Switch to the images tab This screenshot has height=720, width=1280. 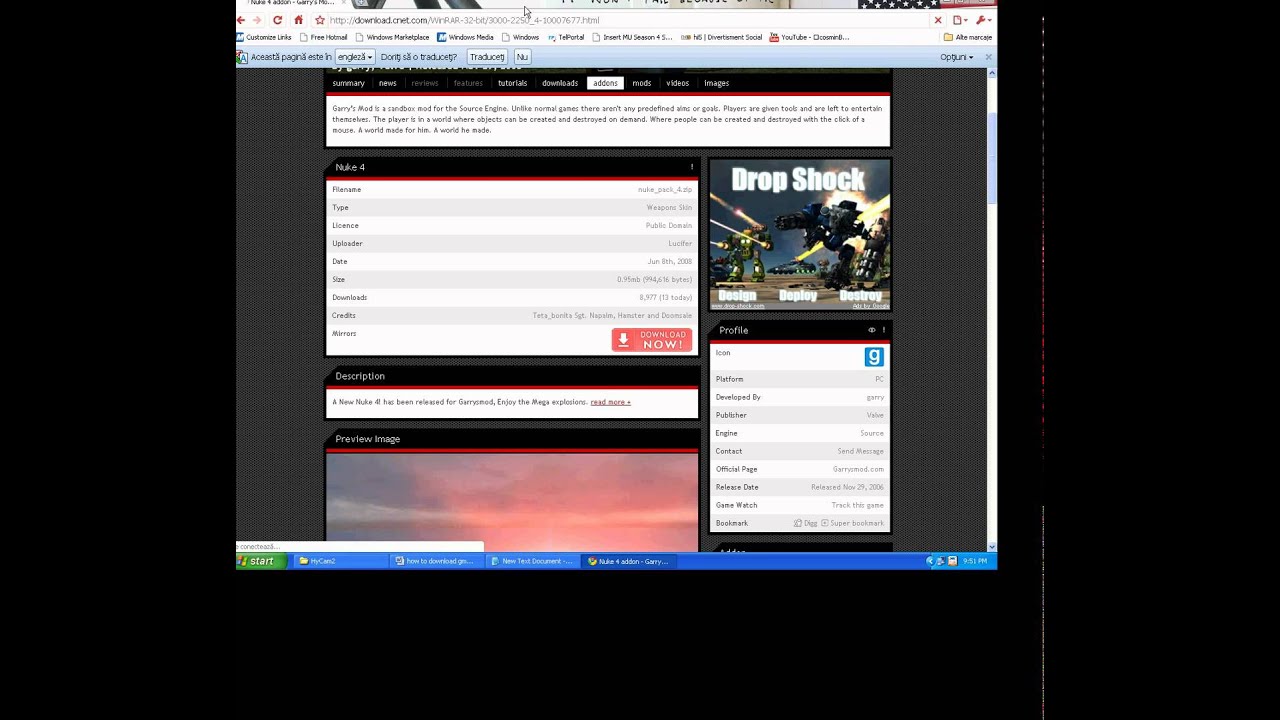(716, 83)
